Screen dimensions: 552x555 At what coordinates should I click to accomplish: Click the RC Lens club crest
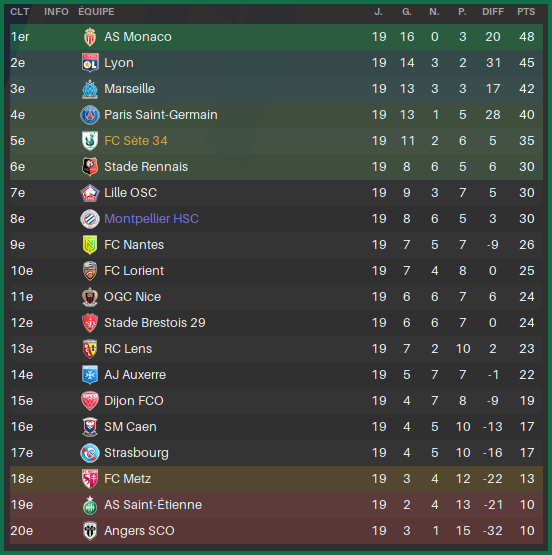pyautogui.click(x=90, y=349)
